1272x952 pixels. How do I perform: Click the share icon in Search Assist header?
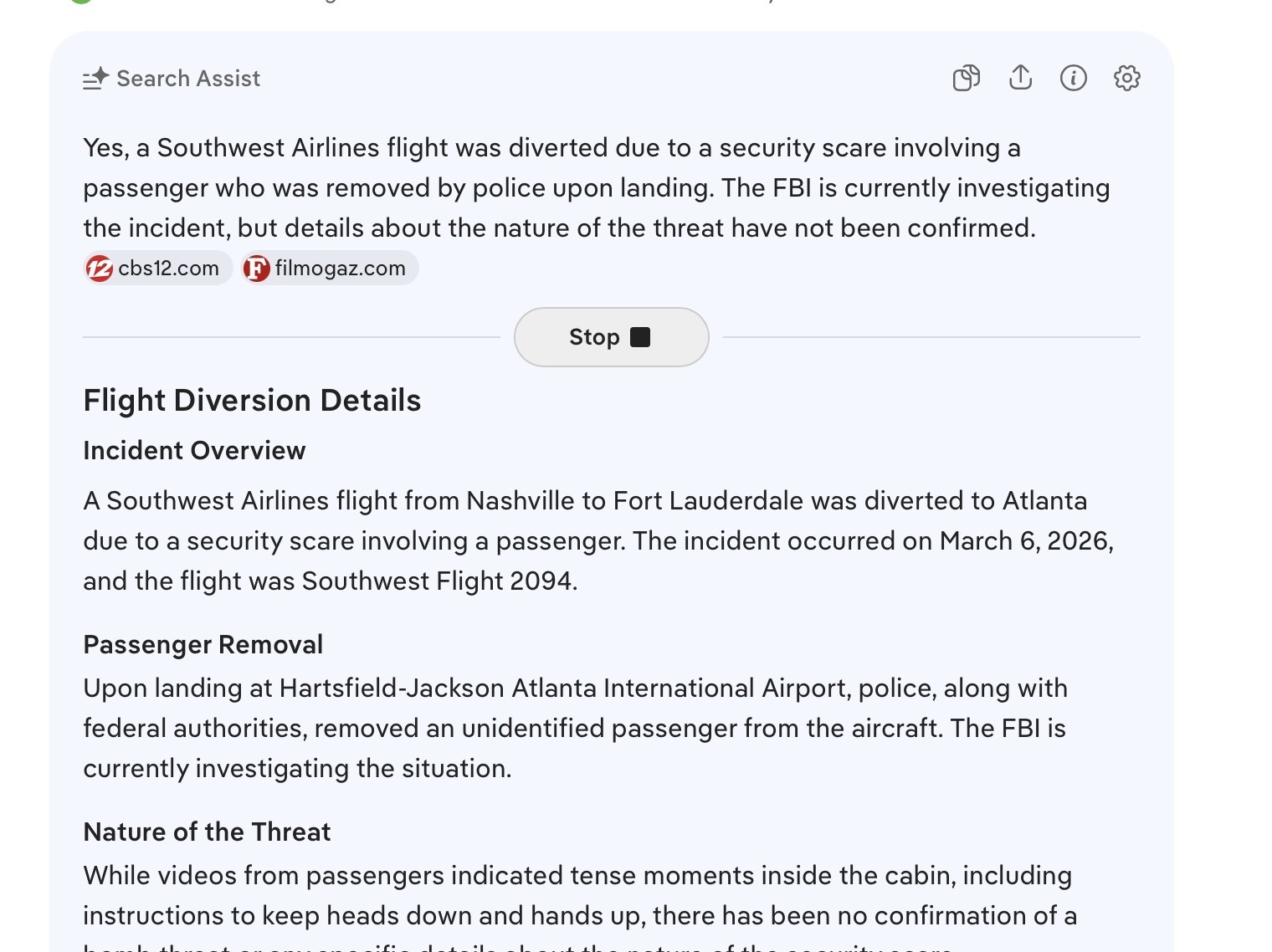tap(1020, 78)
